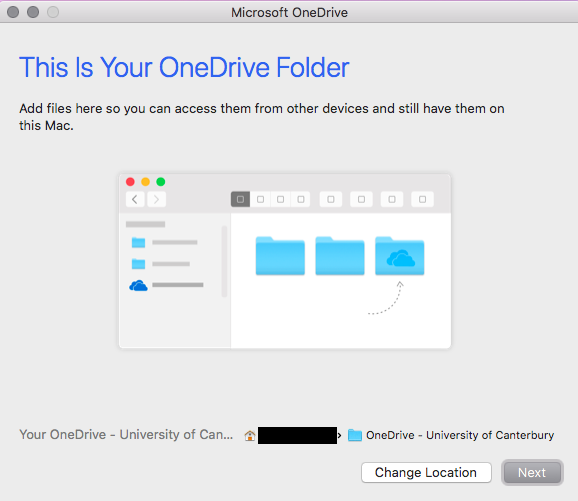Minimize the Microsoft OneDrive window
Viewport: 578px width, 501px height.
click(x=33, y=12)
